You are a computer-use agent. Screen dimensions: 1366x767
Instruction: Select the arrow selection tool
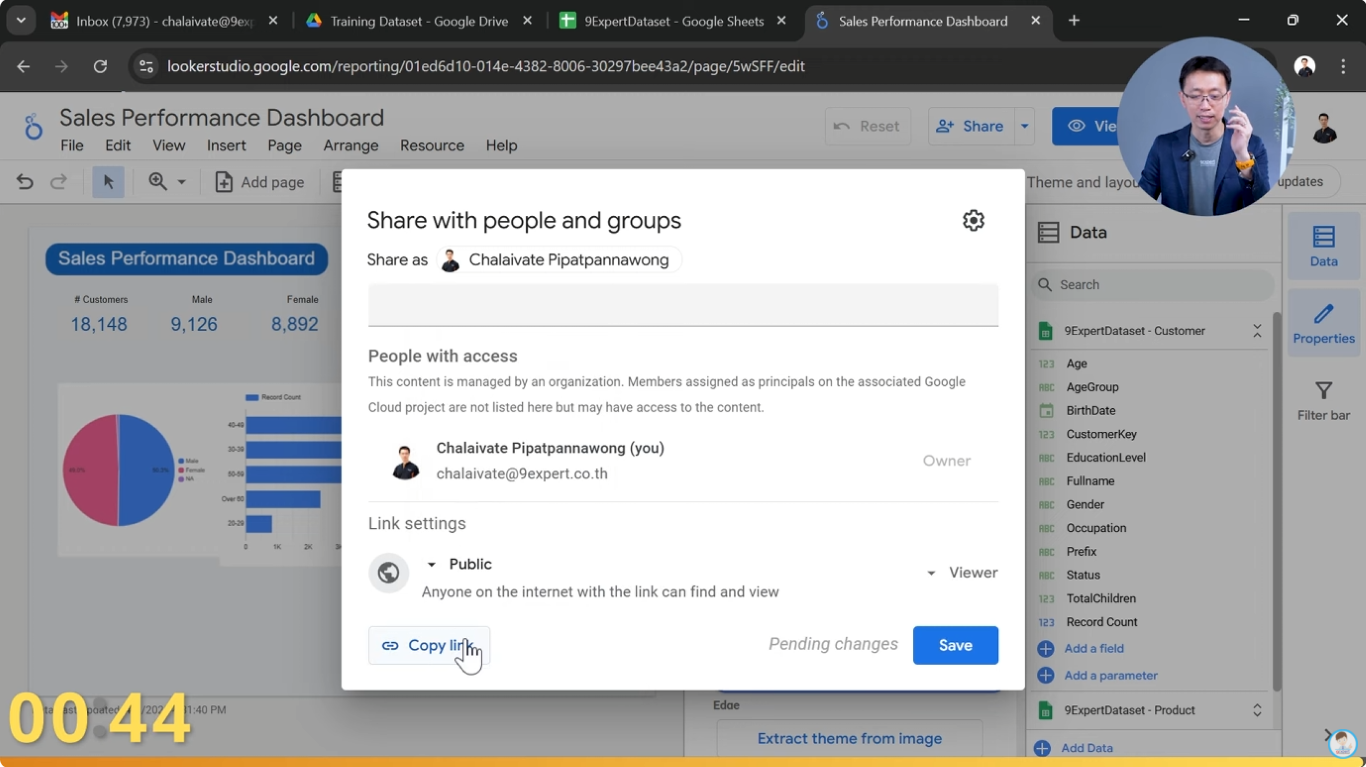109,181
